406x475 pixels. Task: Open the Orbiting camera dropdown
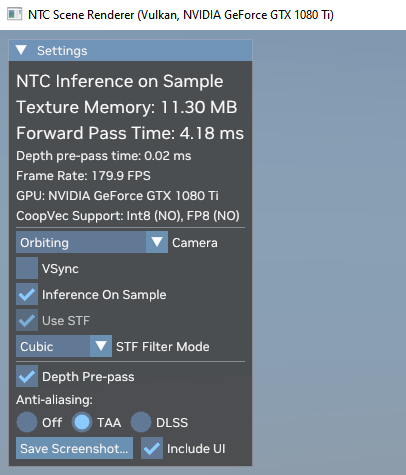click(x=92, y=242)
